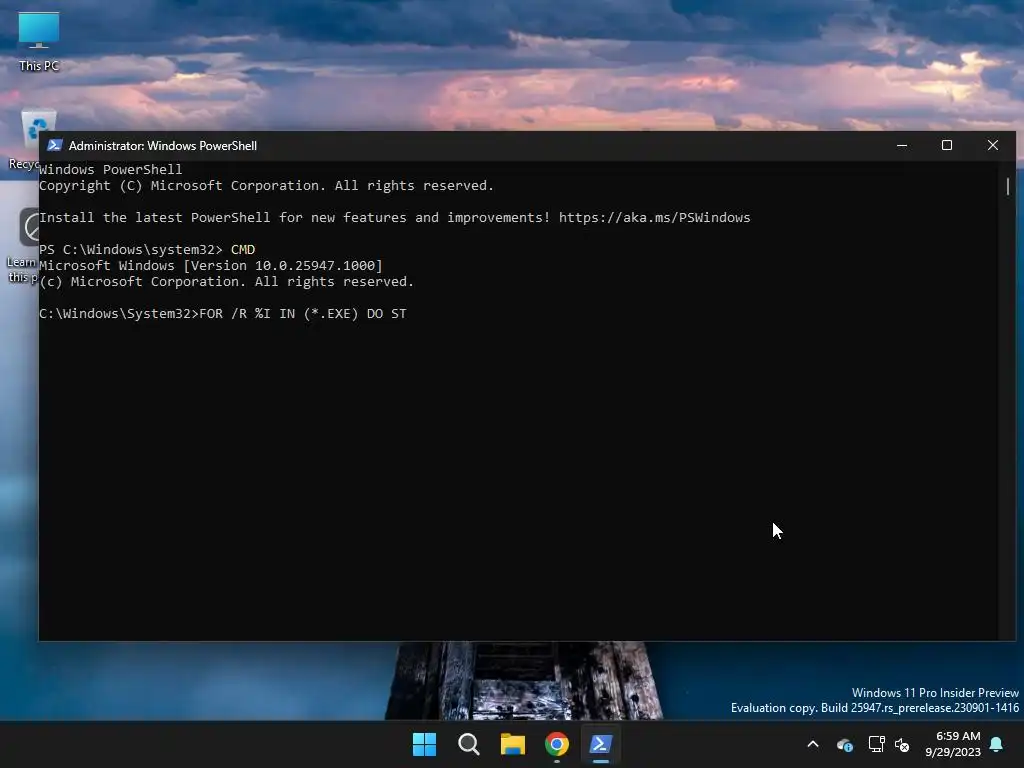Click the https://aka.ms/PSWindows URL text
1024x768 pixels.
654,217
